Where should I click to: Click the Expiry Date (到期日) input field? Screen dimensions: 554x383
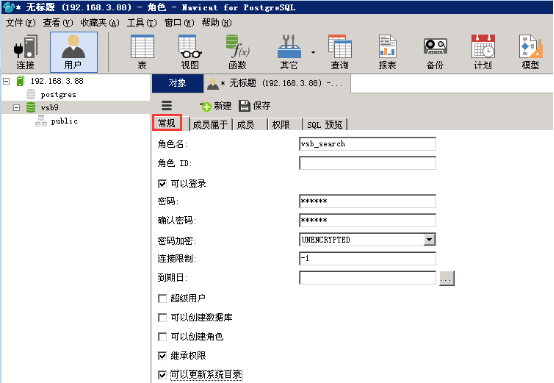pos(367,278)
